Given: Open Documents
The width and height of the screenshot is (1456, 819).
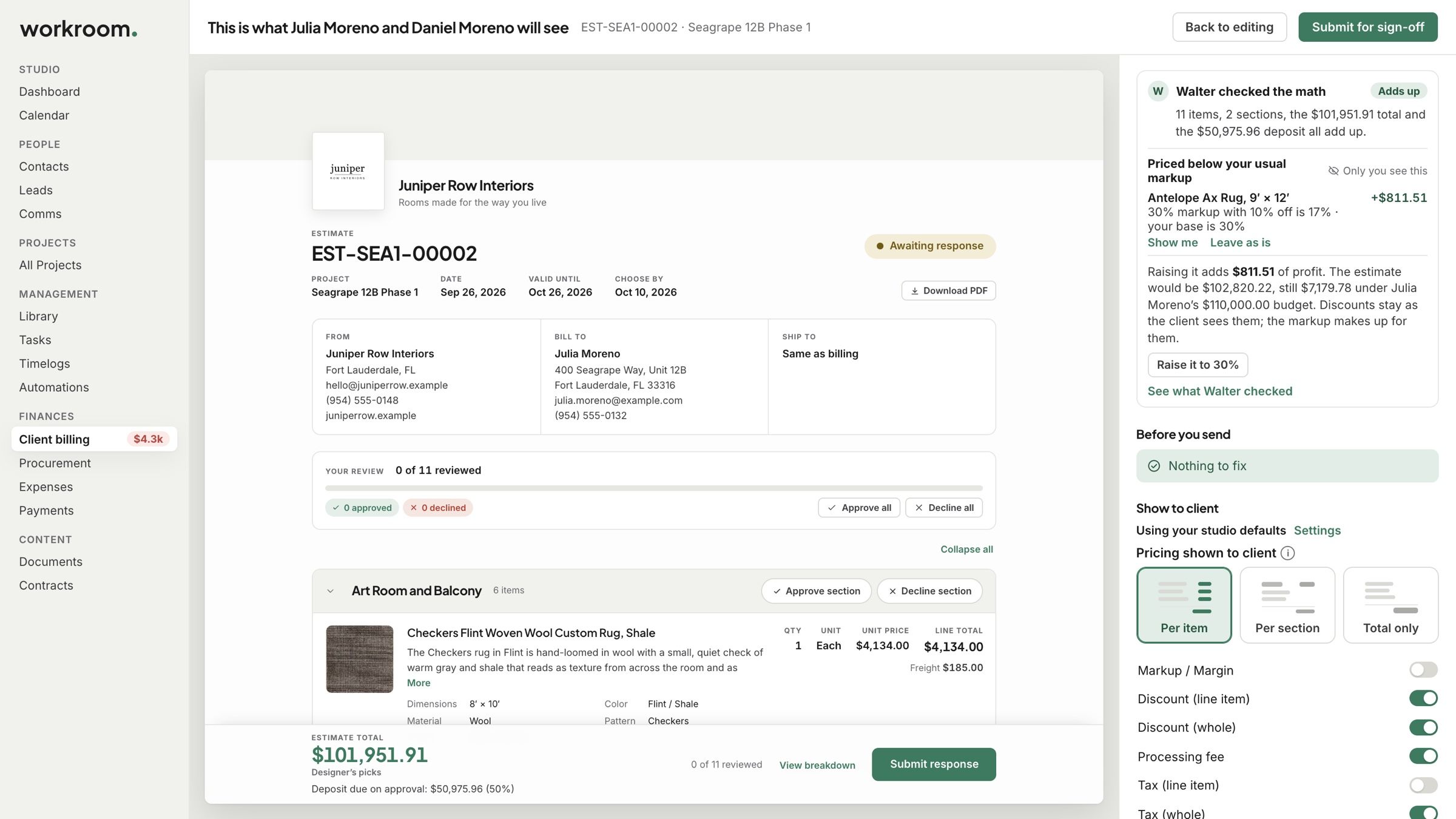Looking at the screenshot, I should pos(50,562).
